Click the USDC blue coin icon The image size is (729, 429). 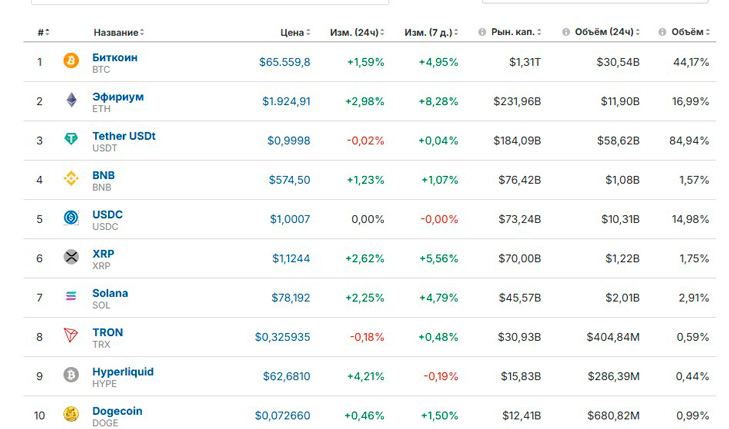71,217
